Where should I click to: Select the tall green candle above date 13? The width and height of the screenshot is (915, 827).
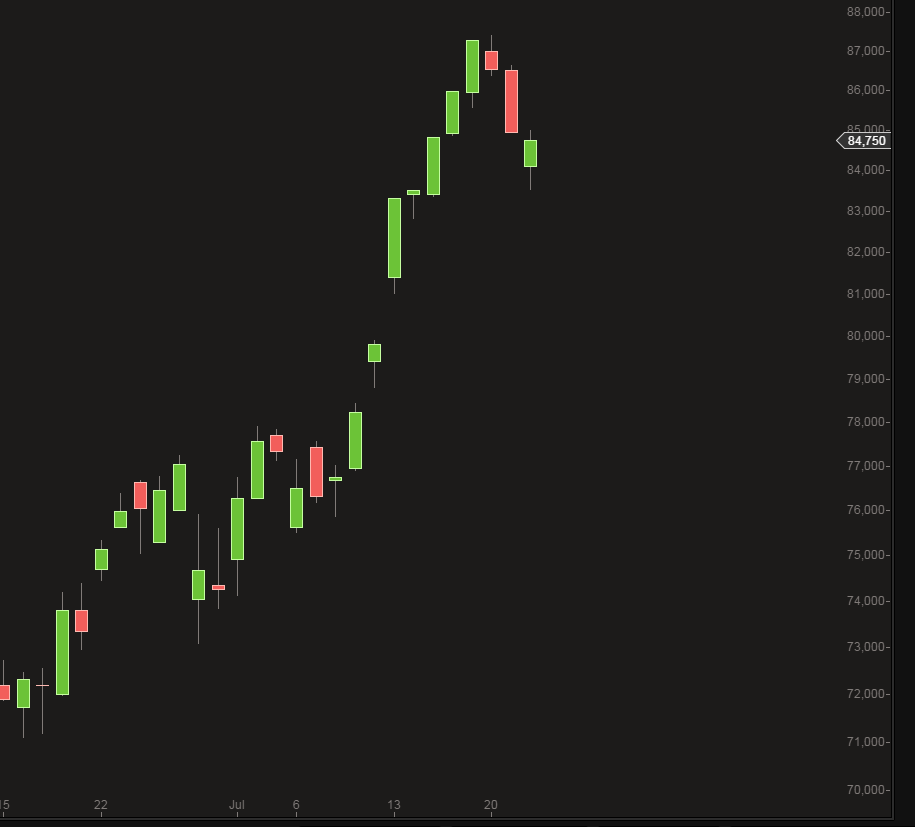pyautogui.click(x=394, y=238)
